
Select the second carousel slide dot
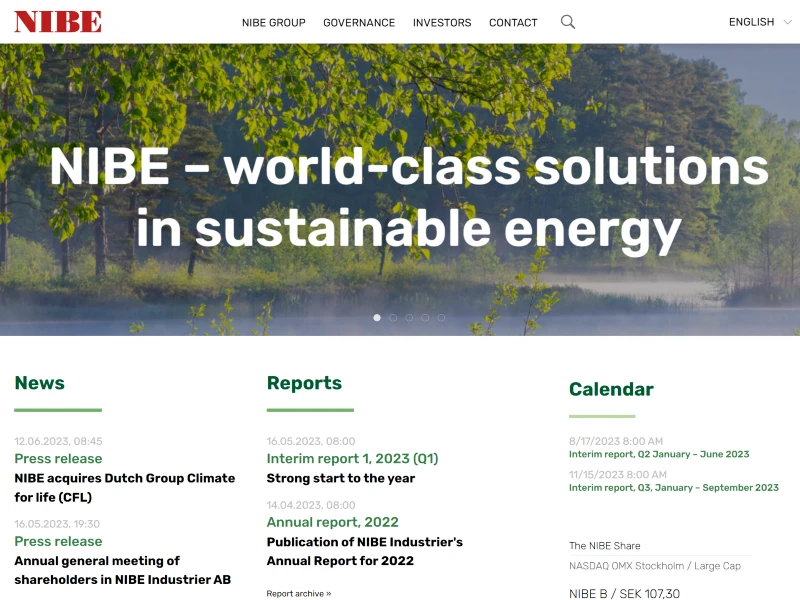pyautogui.click(x=393, y=317)
